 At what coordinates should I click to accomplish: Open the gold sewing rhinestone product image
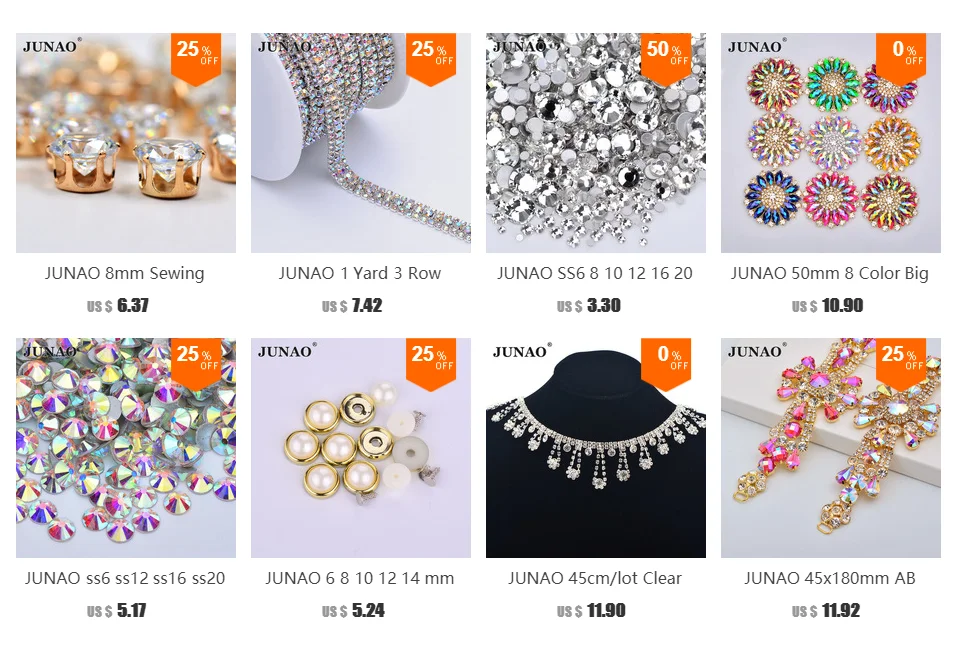click(126, 143)
